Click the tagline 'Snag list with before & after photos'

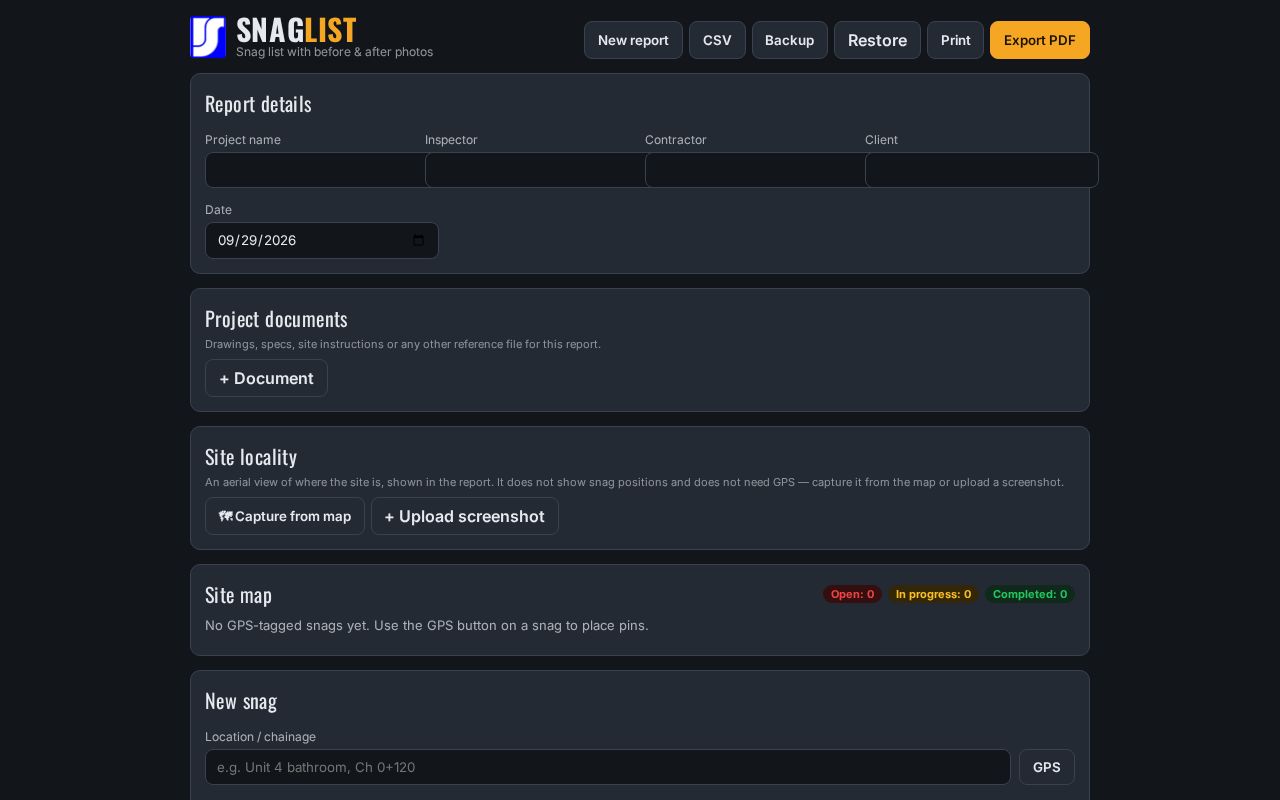(x=334, y=52)
